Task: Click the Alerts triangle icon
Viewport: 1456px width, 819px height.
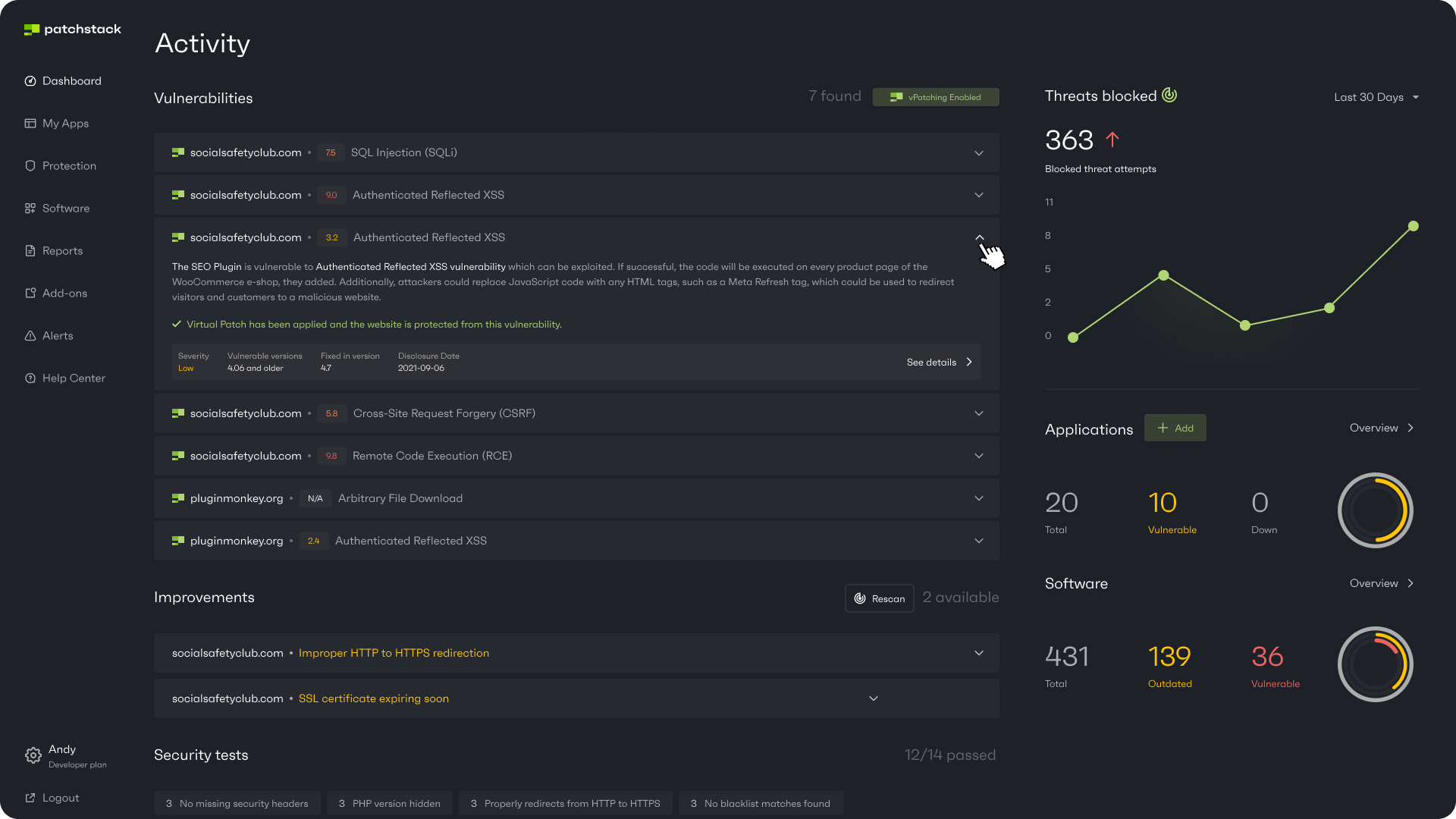Action: 30,336
